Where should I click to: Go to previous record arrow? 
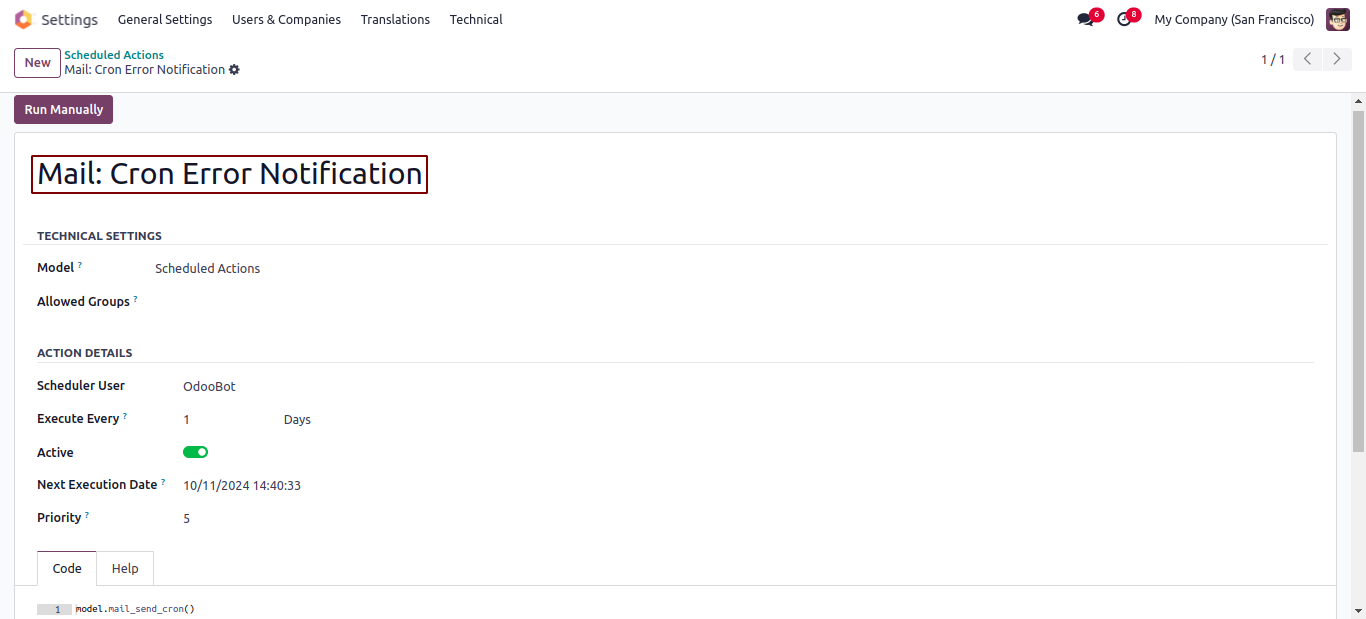[1307, 60]
